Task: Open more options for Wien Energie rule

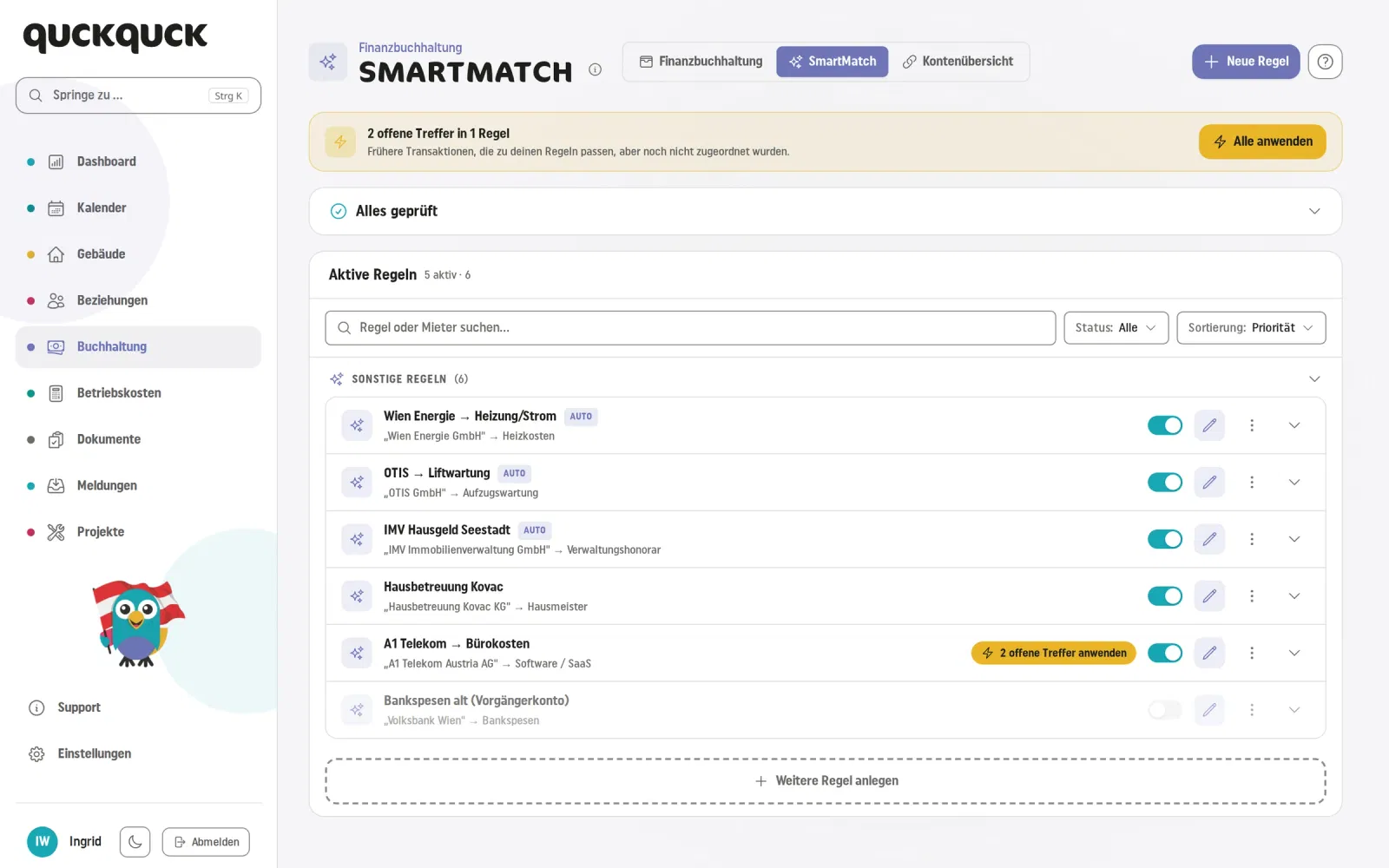Action: (x=1252, y=425)
